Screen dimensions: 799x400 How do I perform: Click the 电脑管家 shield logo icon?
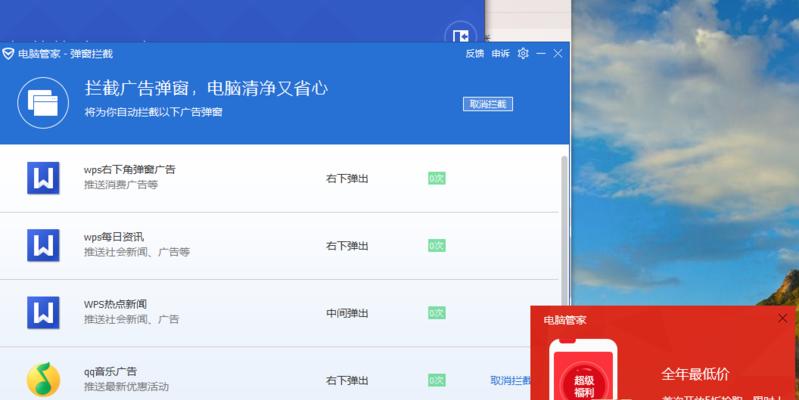click(8, 54)
